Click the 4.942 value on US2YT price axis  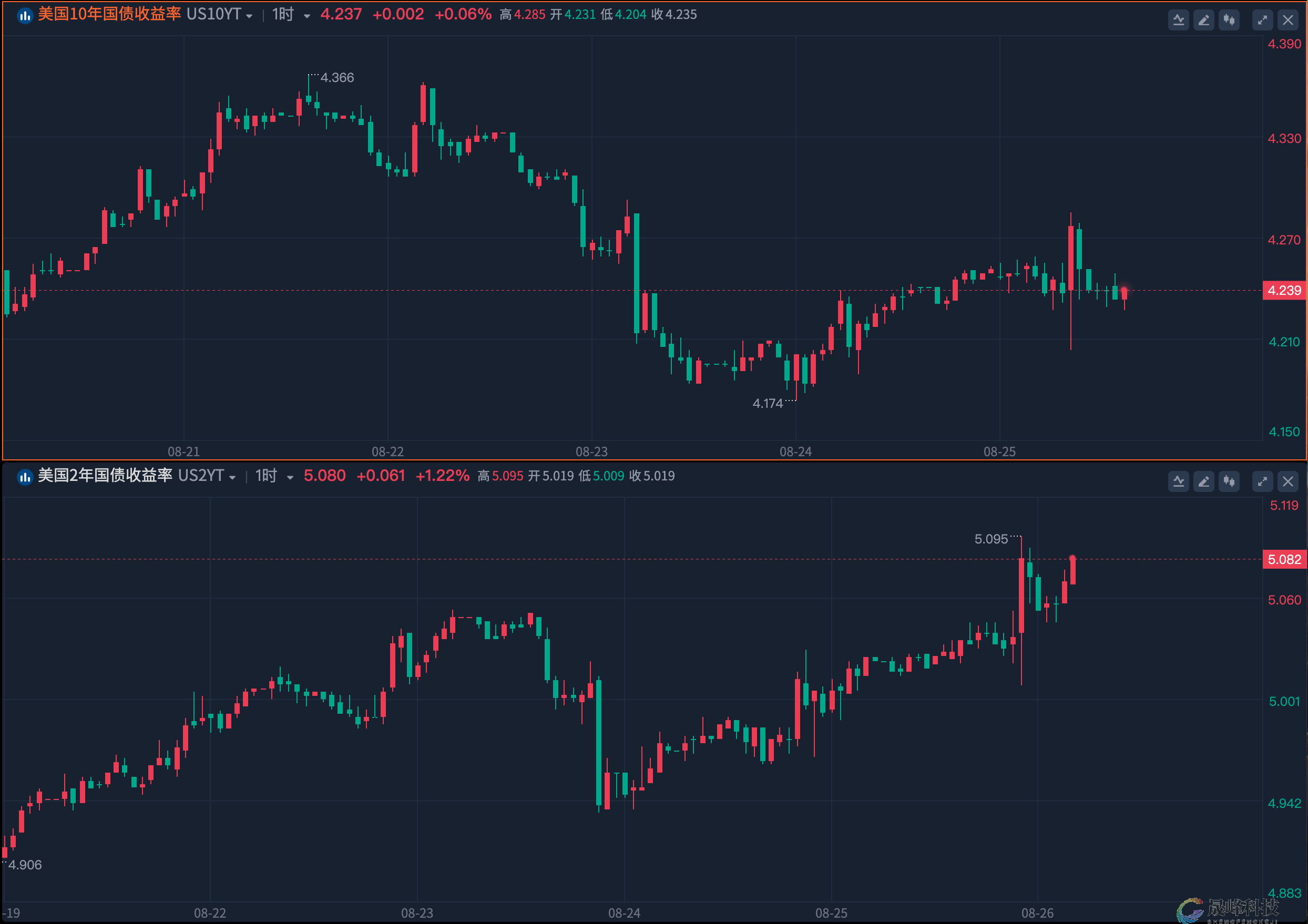click(1284, 803)
